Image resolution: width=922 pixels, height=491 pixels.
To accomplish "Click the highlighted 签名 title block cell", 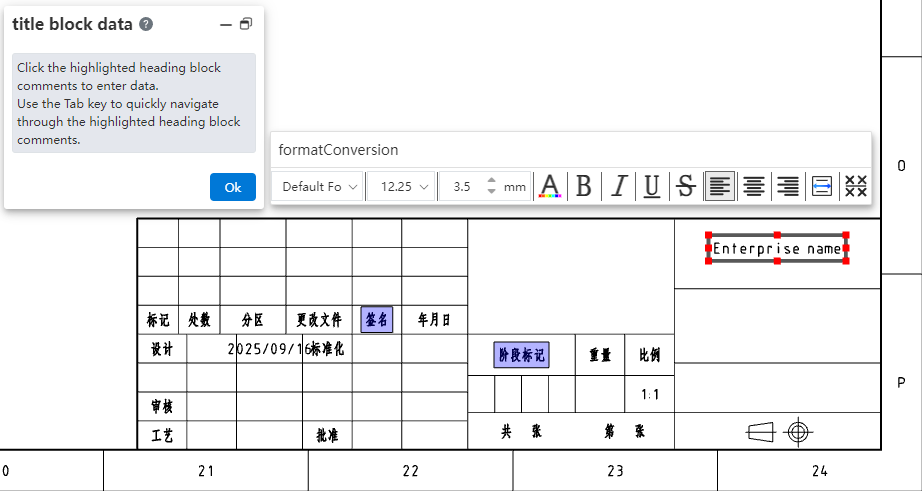I will 376,320.
